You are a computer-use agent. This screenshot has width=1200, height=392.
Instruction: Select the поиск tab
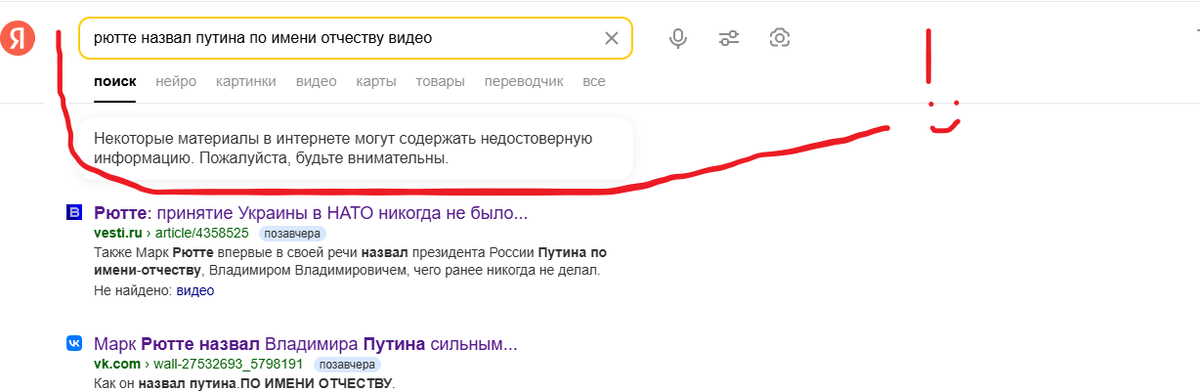pyautogui.click(x=115, y=81)
